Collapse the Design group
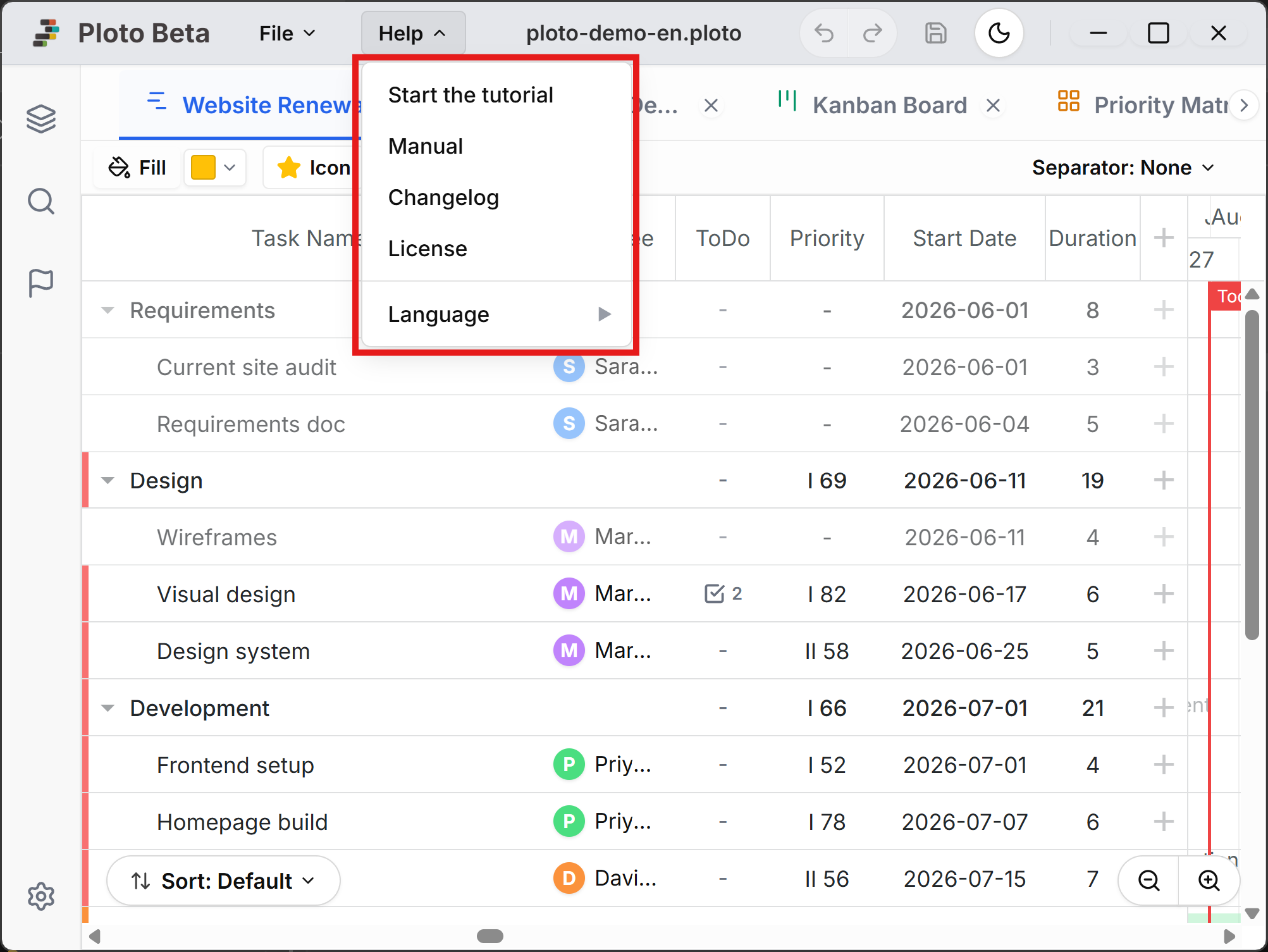Image resolution: width=1268 pixels, height=952 pixels. [108, 481]
